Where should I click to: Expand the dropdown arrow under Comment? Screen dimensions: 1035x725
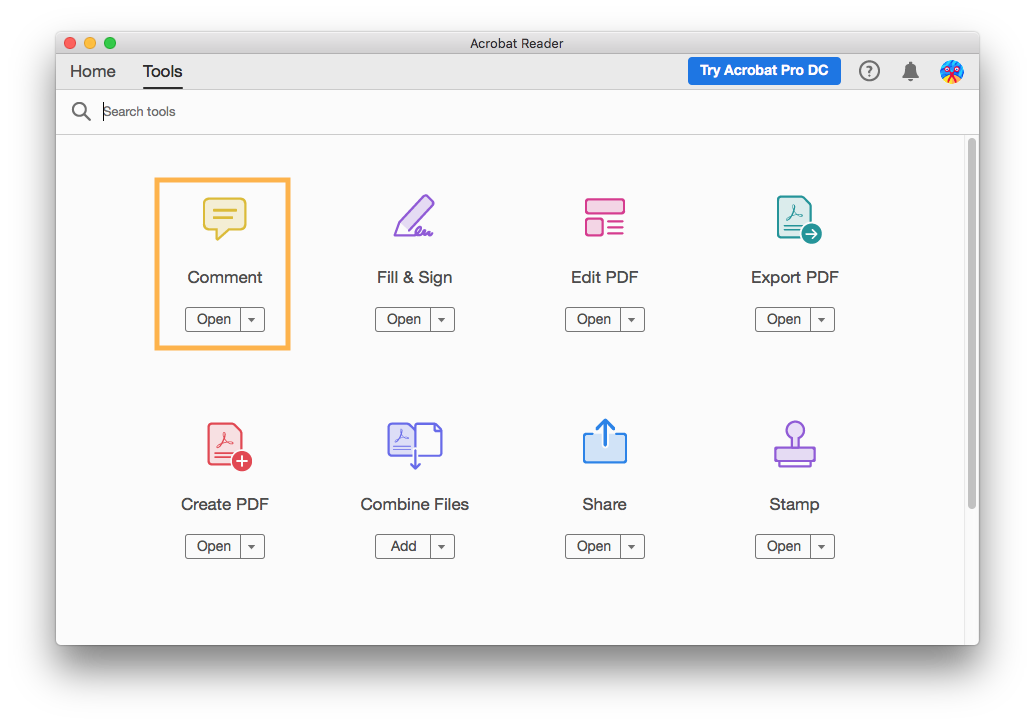[x=252, y=320]
